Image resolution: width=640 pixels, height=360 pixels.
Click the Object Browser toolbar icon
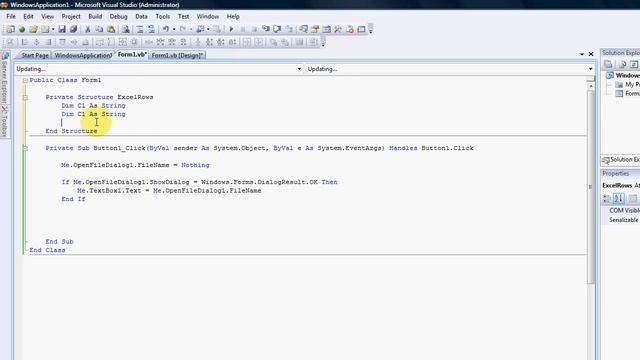327,29
